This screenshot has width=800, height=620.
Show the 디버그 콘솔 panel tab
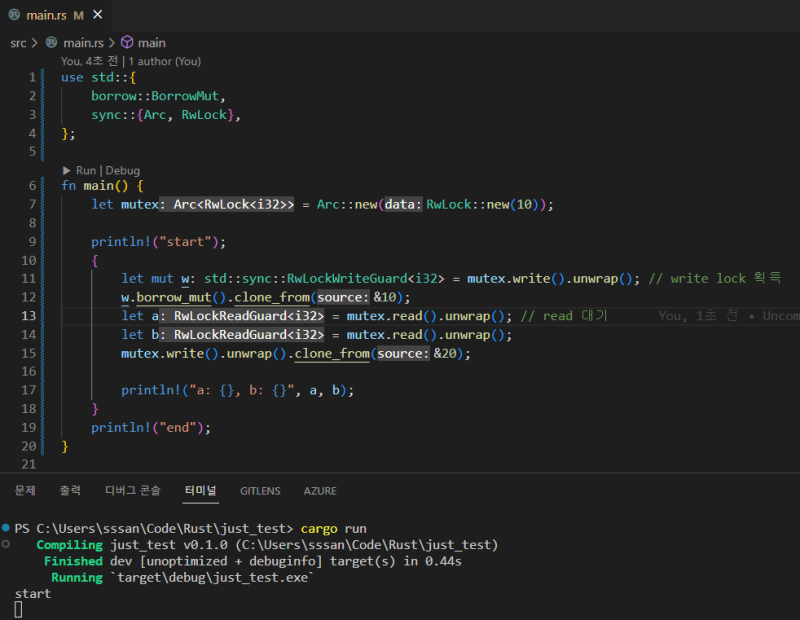132,491
